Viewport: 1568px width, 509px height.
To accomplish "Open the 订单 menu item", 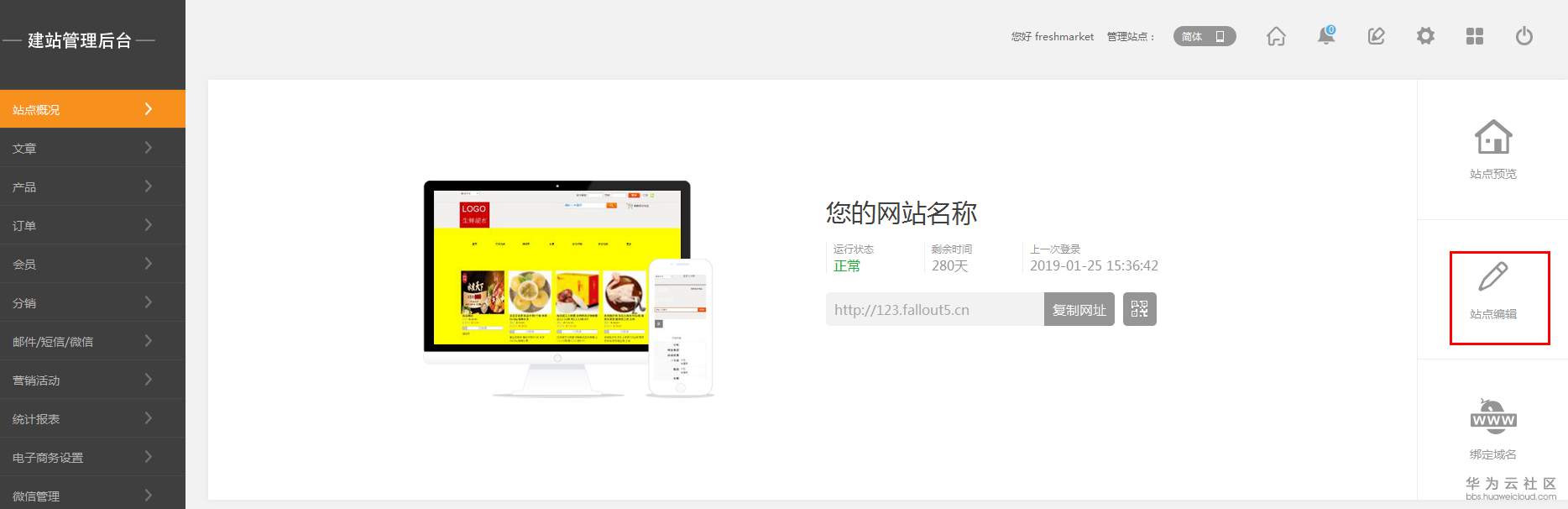I will click(92, 225).
